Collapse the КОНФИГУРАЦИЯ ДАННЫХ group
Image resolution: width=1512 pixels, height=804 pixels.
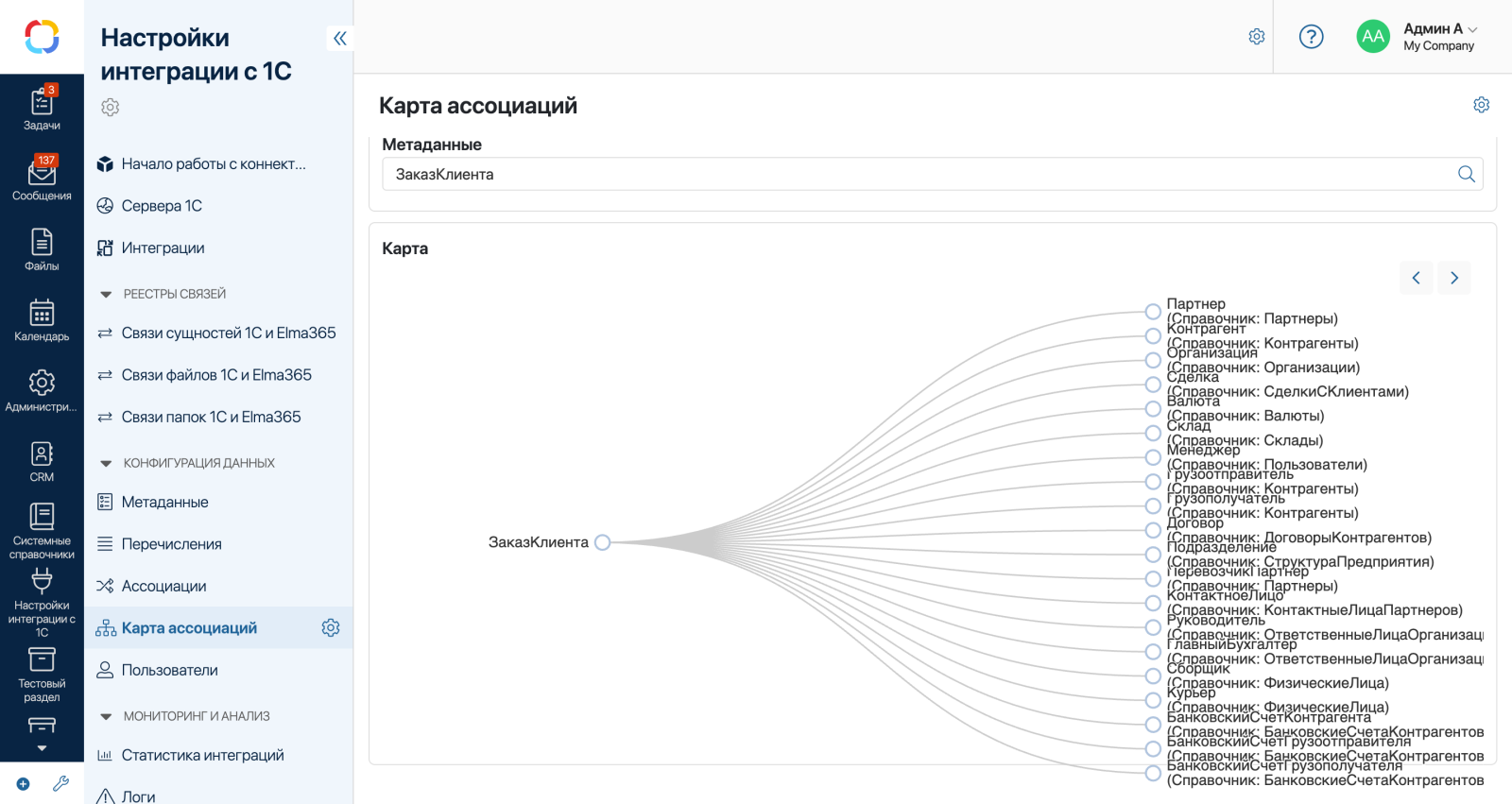pyautogui.click(x=106, y=464)
